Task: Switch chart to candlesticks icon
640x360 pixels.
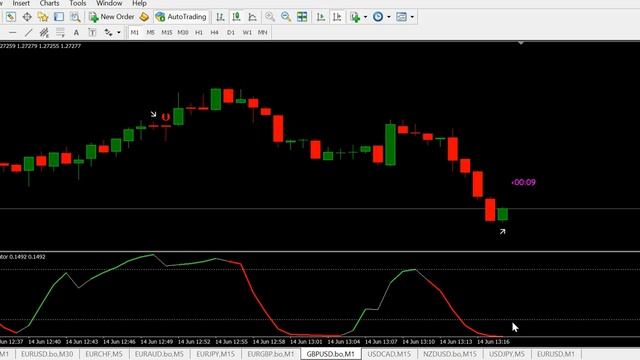Action: pyautogui.click(x=236, y=17)
